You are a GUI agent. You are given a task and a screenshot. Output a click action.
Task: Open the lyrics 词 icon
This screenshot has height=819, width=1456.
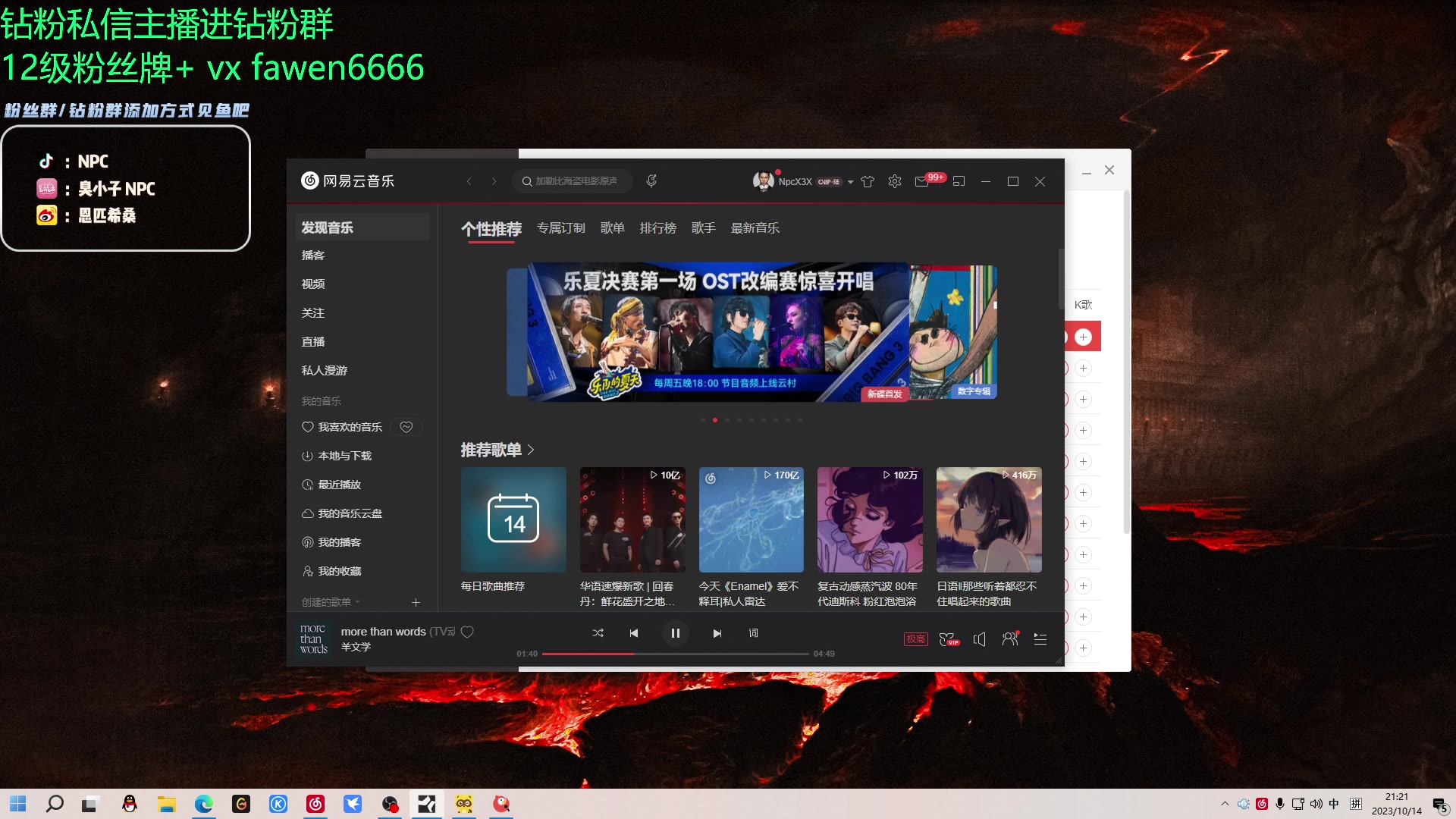(753, 632)
